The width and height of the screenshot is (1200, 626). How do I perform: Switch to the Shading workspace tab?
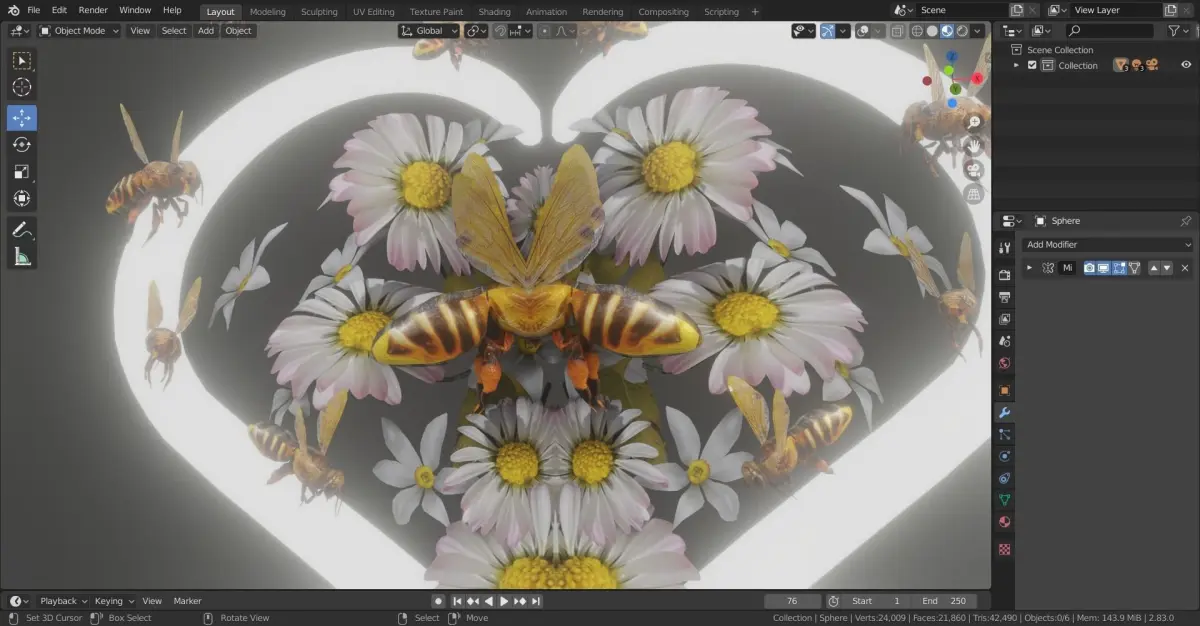(494, 12)
